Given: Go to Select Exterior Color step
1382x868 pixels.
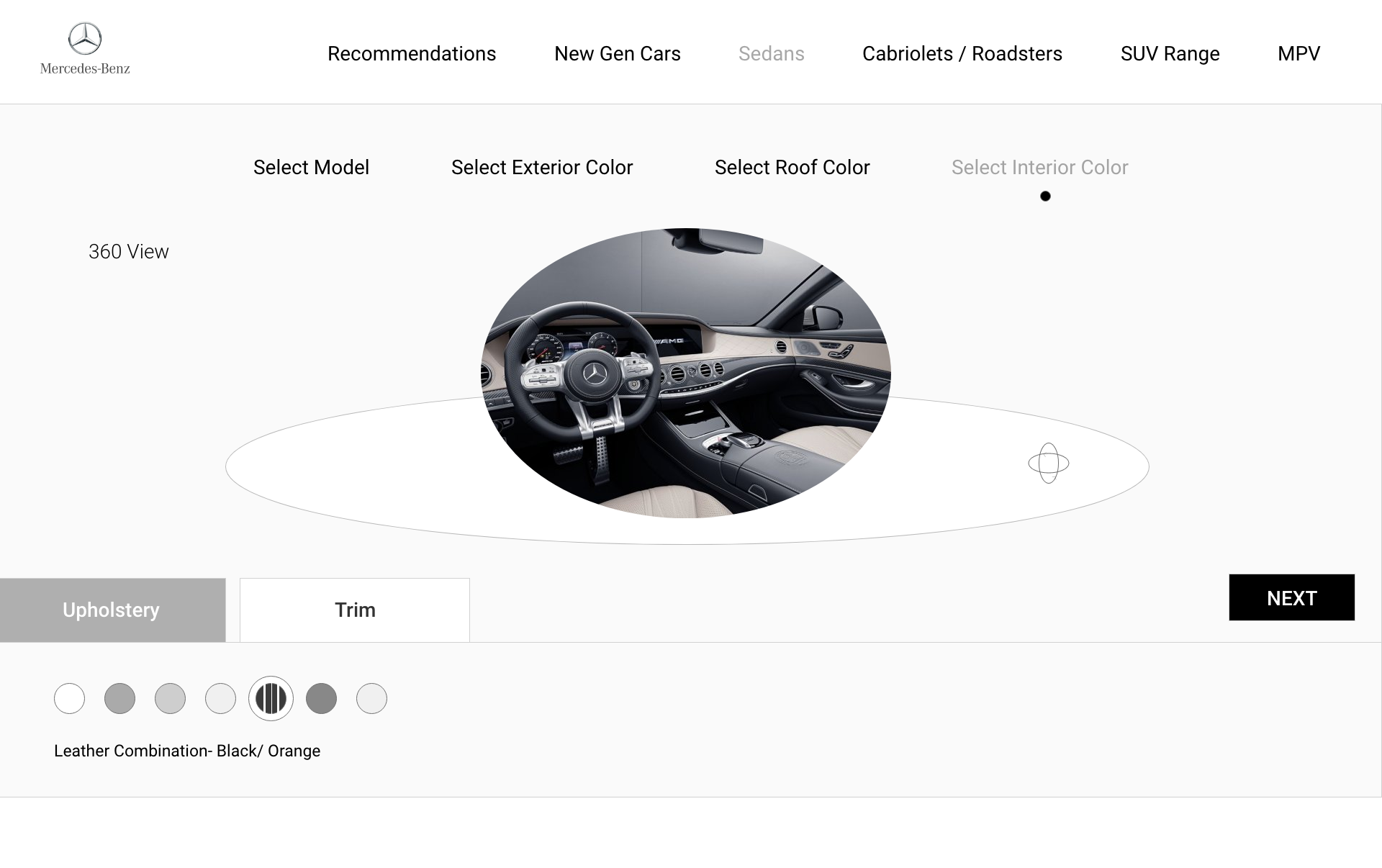Looking at the screenshot, I should 541,168.
